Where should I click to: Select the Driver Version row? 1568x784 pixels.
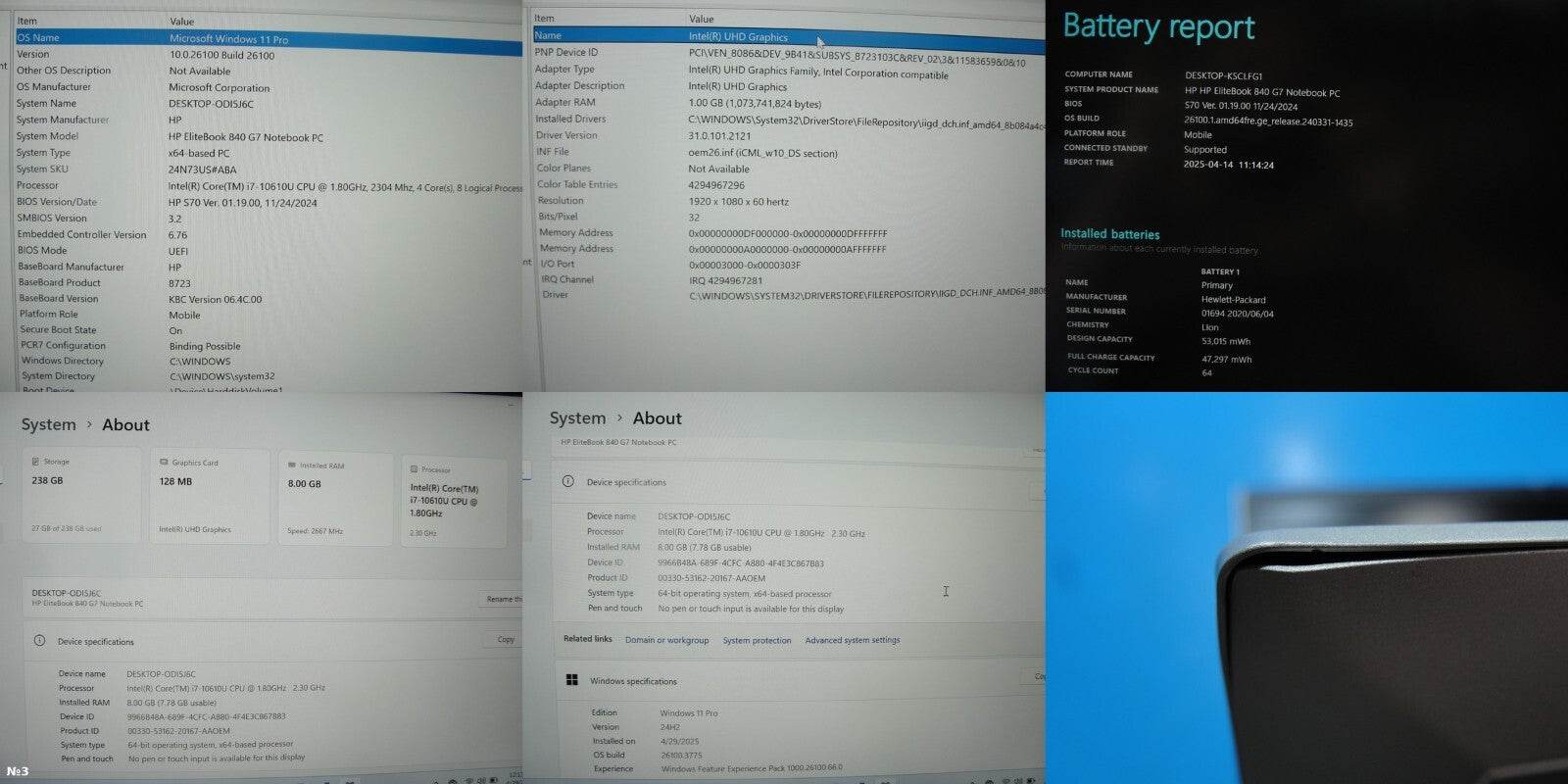click(784, 135)
